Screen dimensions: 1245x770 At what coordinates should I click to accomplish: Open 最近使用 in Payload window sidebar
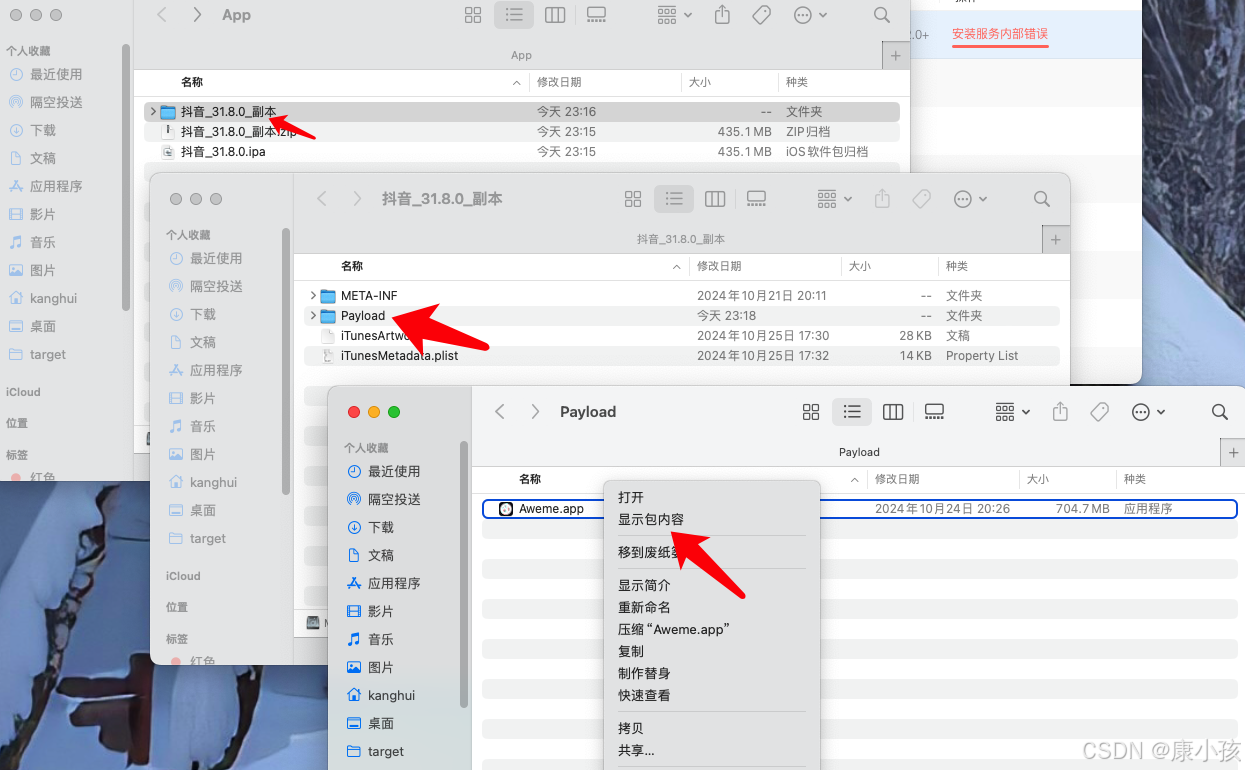coord(384,471)
